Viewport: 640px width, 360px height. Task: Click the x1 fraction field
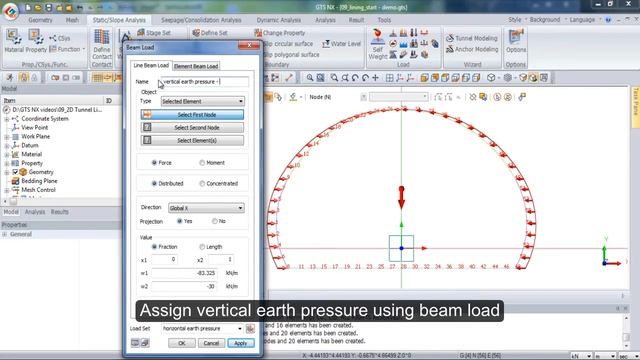164,260
